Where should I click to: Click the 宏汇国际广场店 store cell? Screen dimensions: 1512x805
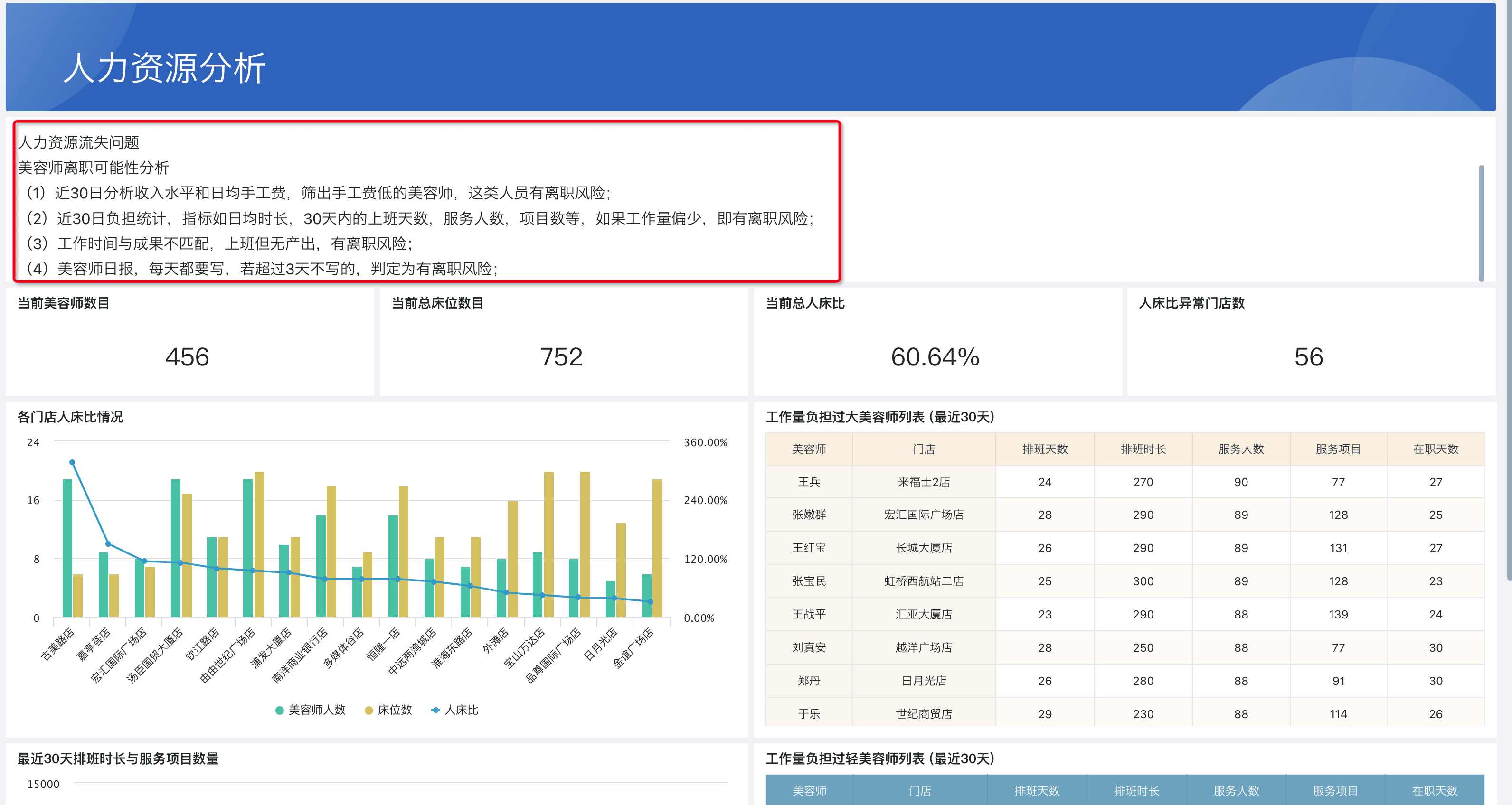pos(923,515)
